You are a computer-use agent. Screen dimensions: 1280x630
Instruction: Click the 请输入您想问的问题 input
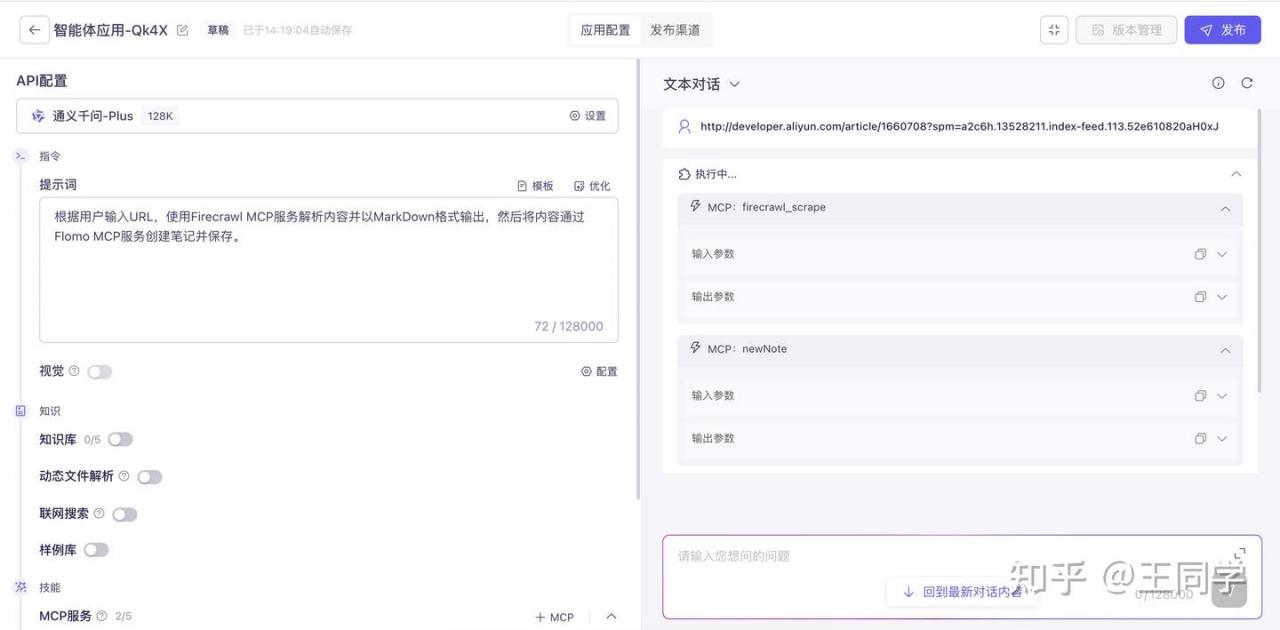(x=962, y=577)
